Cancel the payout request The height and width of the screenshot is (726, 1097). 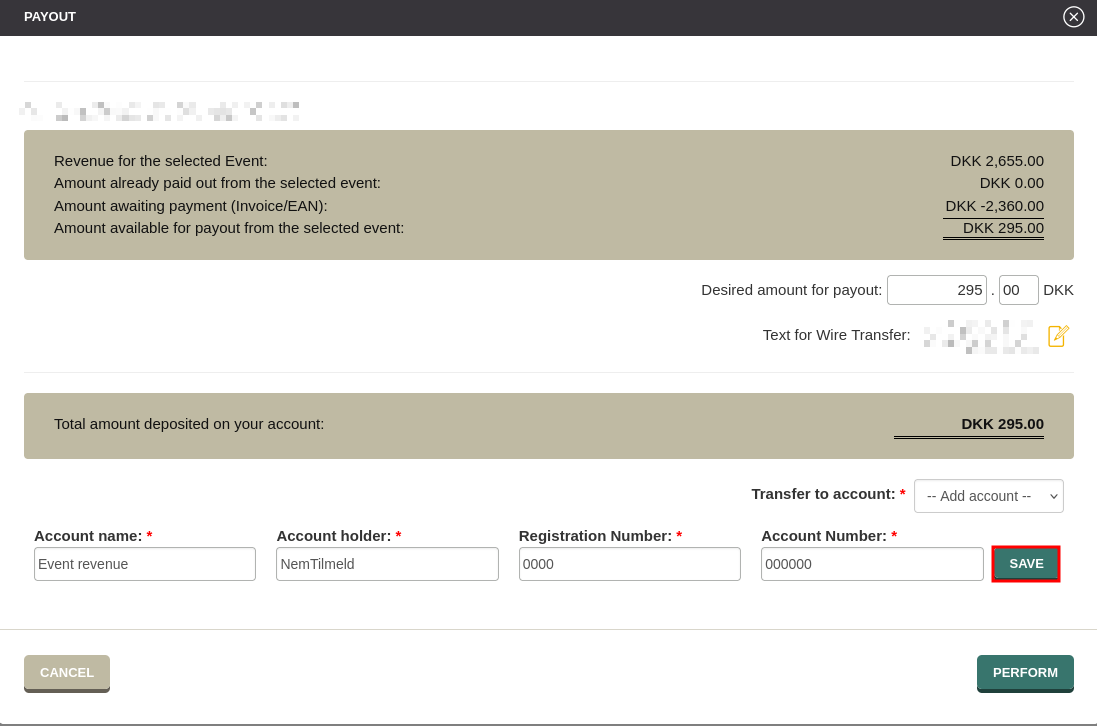pyautogui.click(x=67, y=673)
